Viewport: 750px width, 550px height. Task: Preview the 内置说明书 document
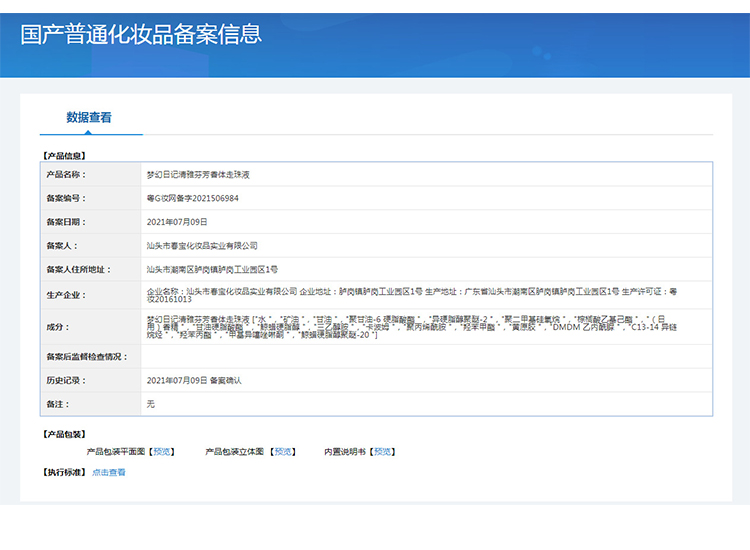pos(383,452)
